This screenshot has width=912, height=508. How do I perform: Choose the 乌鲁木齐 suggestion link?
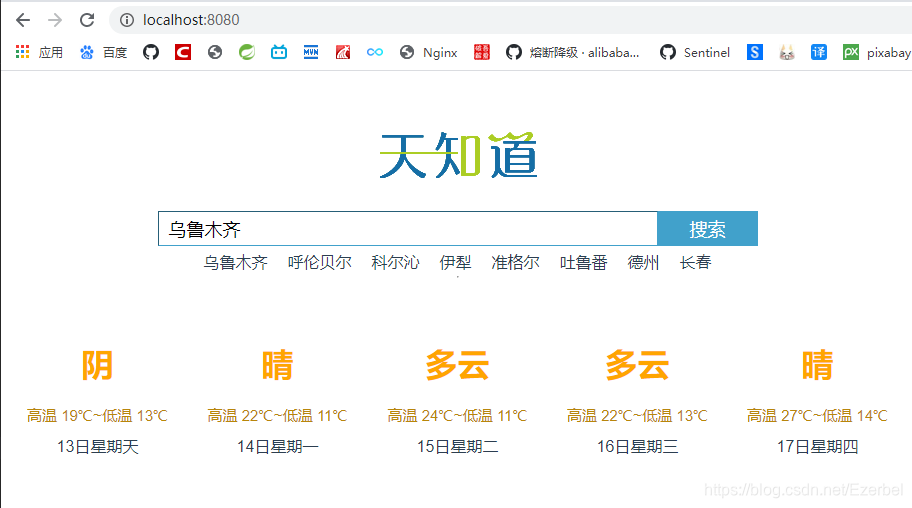click(x=236, y=262)
